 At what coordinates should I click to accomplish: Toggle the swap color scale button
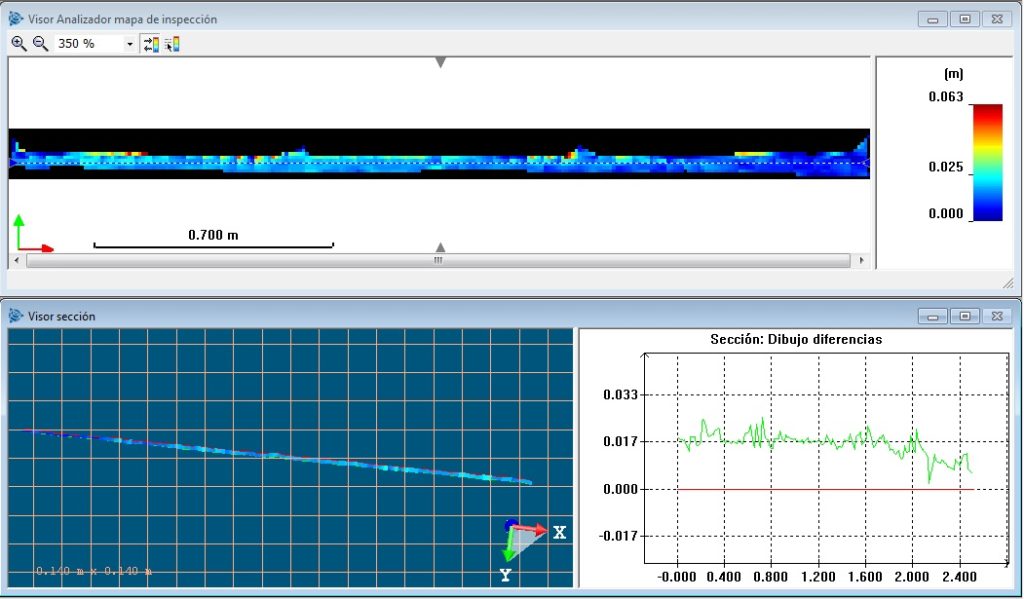point(151,44)
